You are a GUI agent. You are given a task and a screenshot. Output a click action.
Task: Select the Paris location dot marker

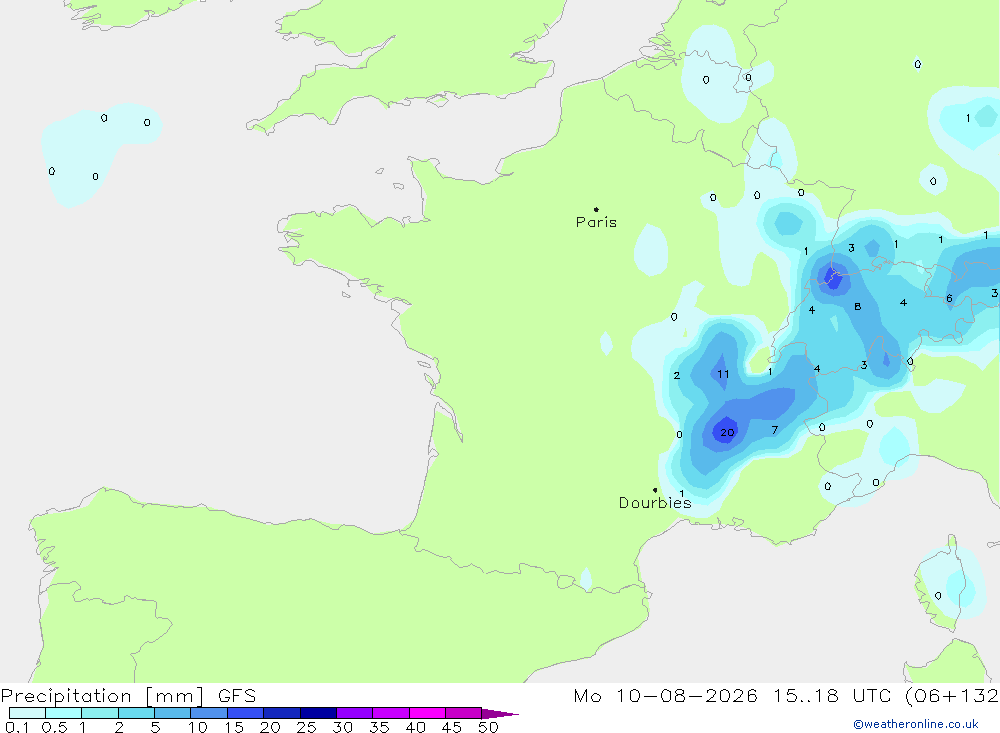pos(596,209)
